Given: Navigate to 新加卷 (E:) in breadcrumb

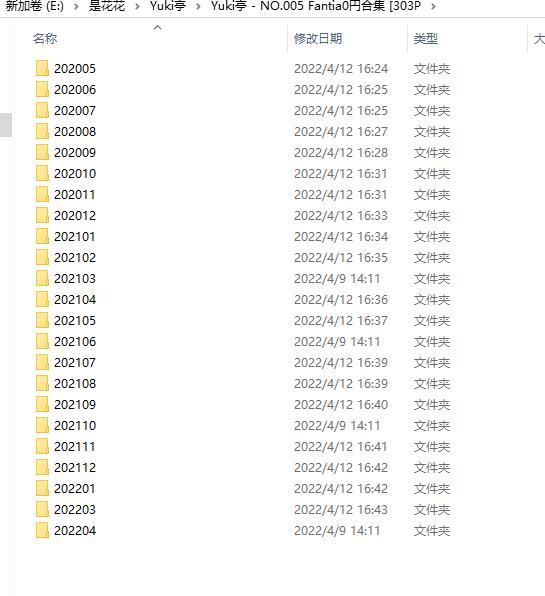Looking at the screenshot, I should (35, 6).
